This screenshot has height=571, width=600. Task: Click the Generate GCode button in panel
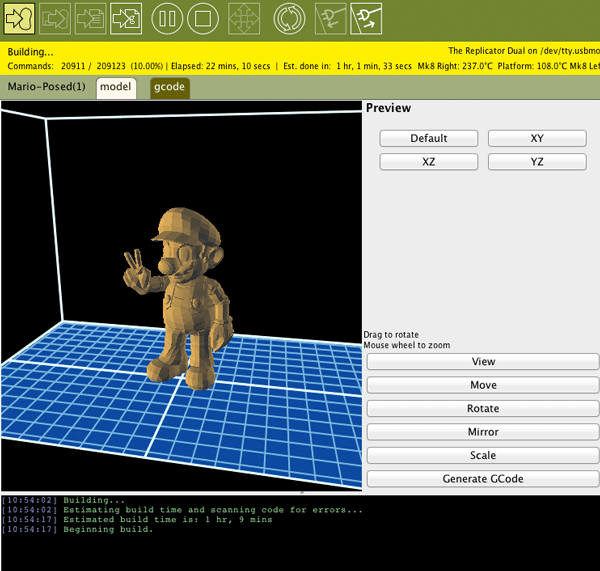(x=483, y=478)
